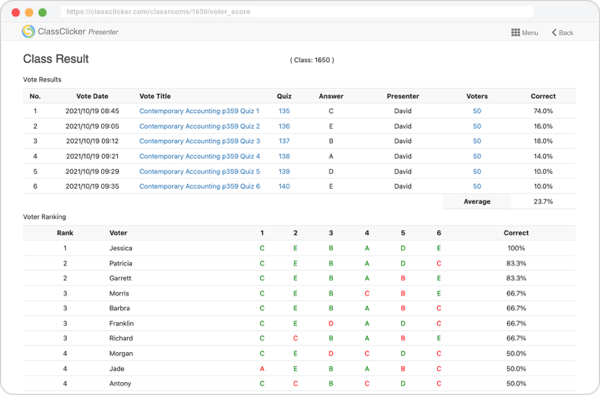Go back using the Back chevron
Image resolution: width=600 pixels, height=395 pixels.
point(554,33)
